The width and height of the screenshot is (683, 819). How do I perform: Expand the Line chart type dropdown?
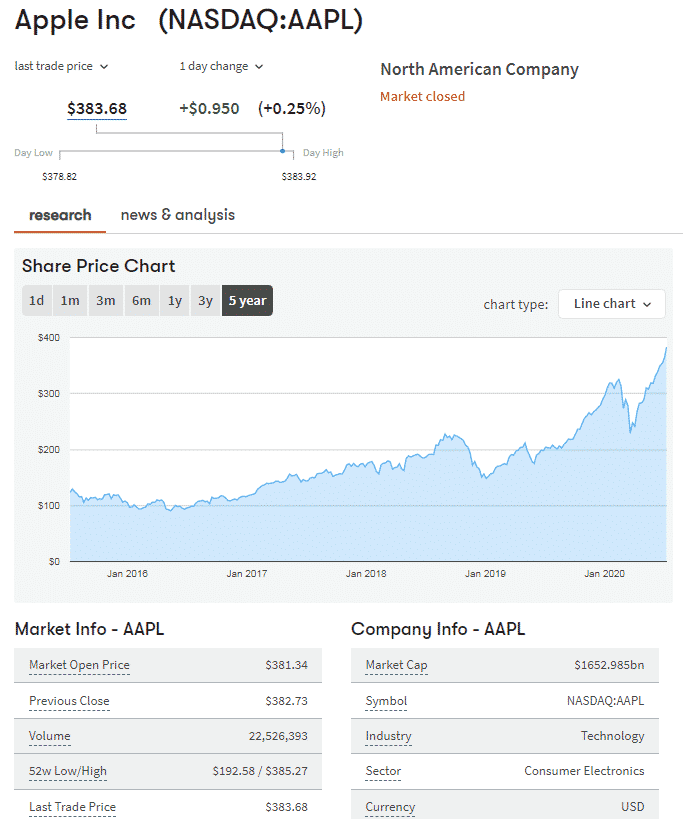pyautogui.click(x=612, y=304)
